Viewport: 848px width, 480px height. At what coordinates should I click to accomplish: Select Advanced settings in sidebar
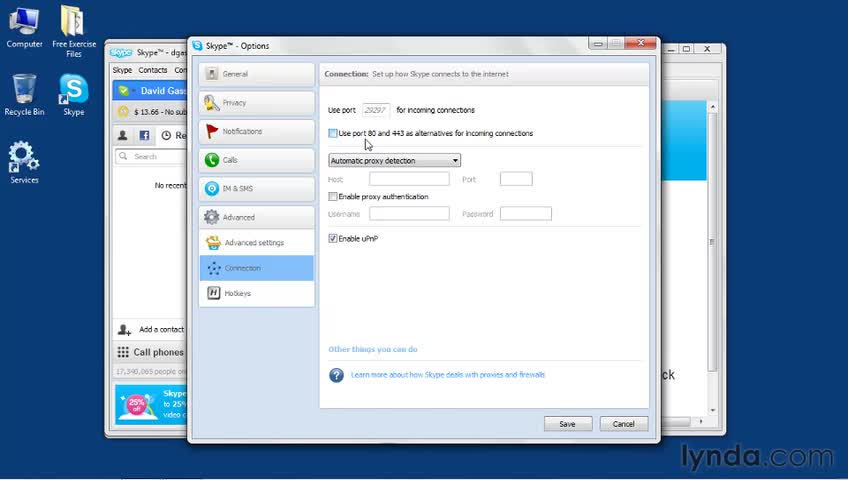click(256, 243)
